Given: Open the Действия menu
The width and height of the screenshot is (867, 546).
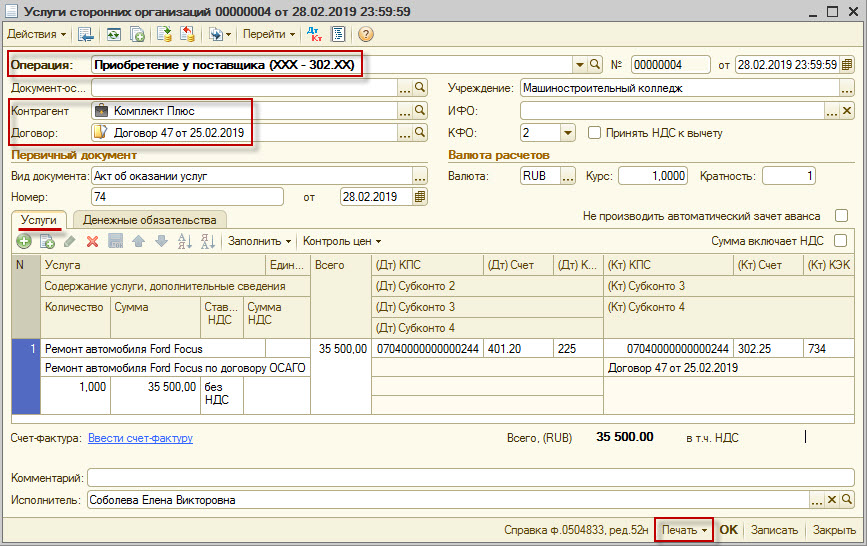Looking at the screenshot, I should pyautogui.click(x=37, y=34).
